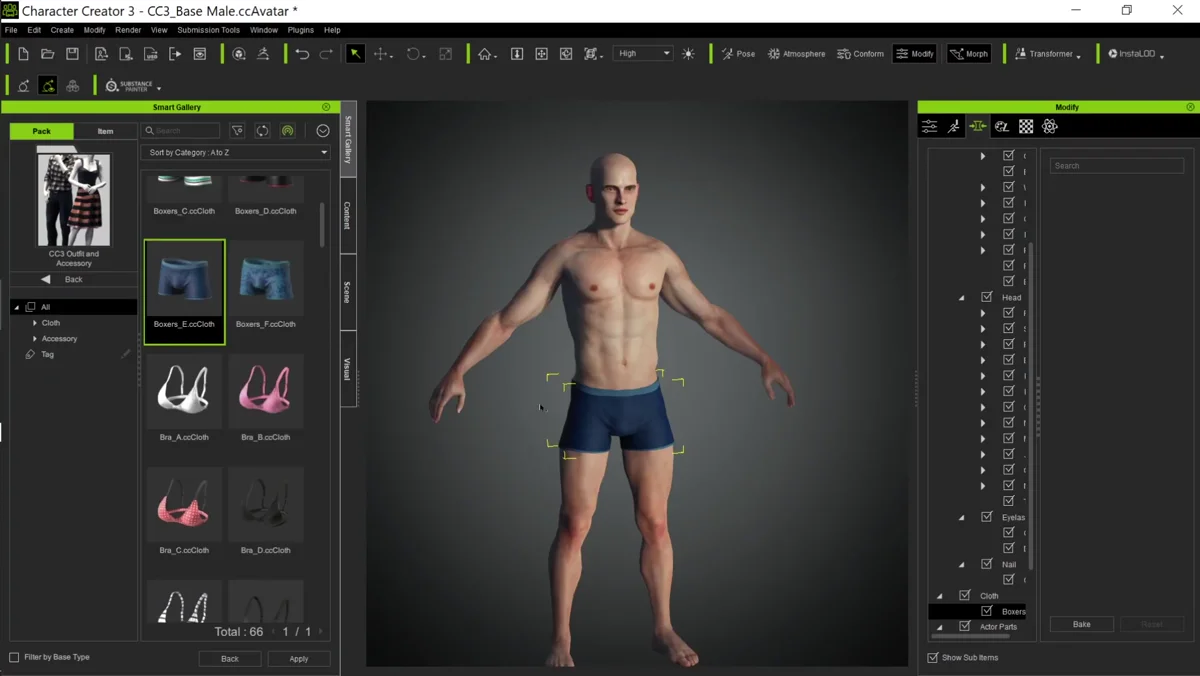The height and width of the screenshot is (676, 1200).
Task: Click the Pose toolbar button
Action: click(738, 54)
